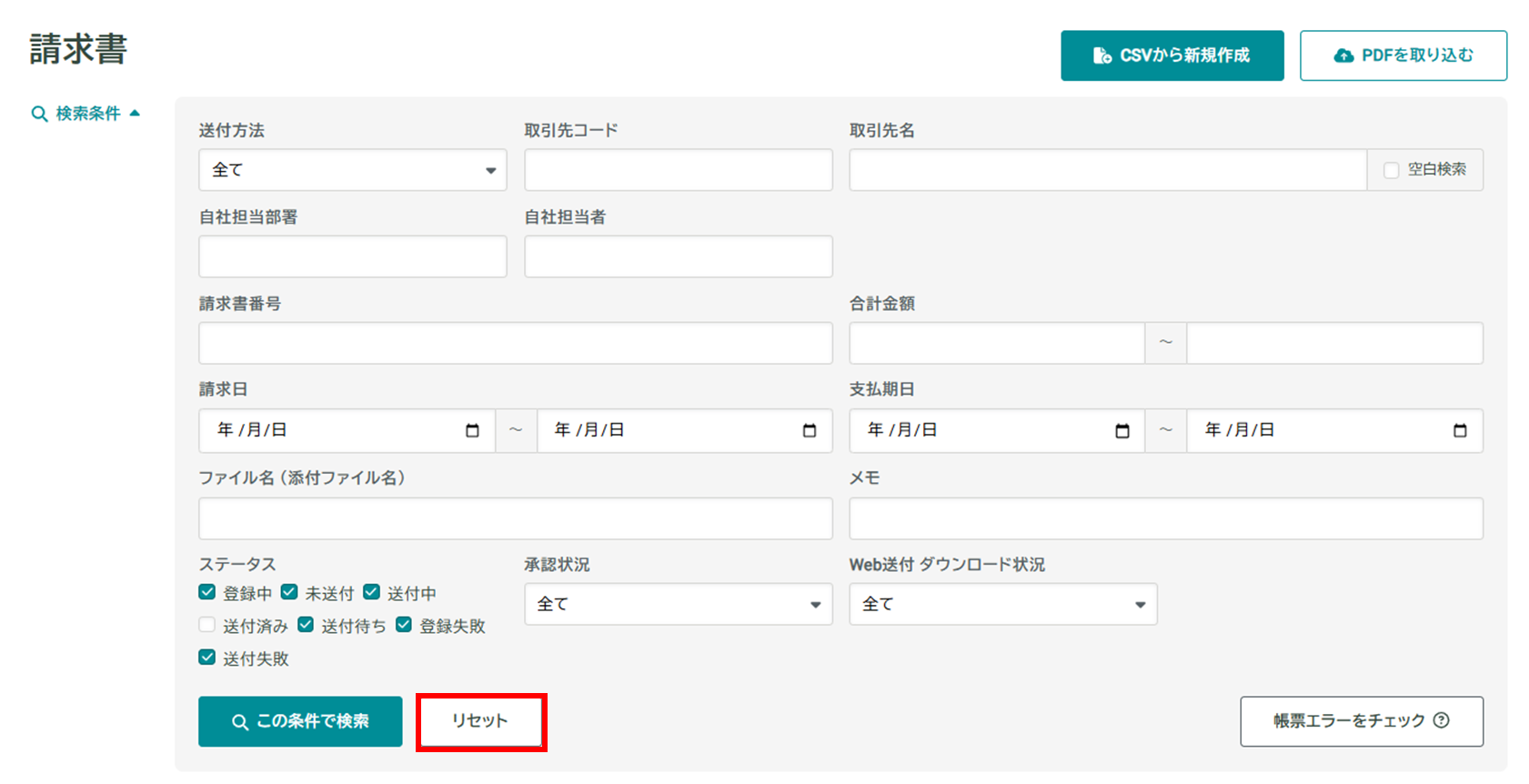Click the CSVから新規作成 button
The height and width of the screenshot is (784, 1529).
(1172, 55)
